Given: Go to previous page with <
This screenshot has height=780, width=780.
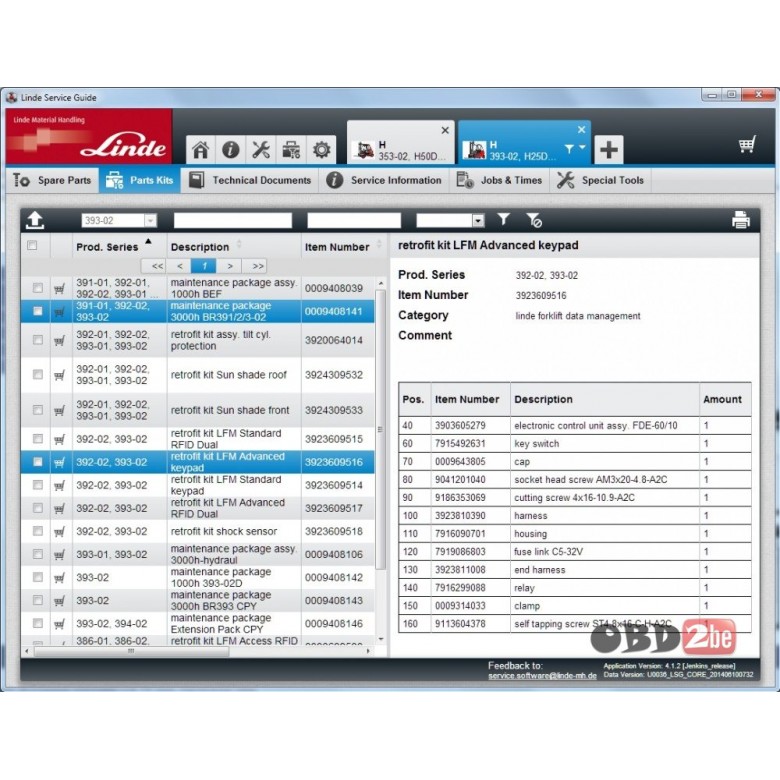Looking at the screenshot, I should point(180,266).
